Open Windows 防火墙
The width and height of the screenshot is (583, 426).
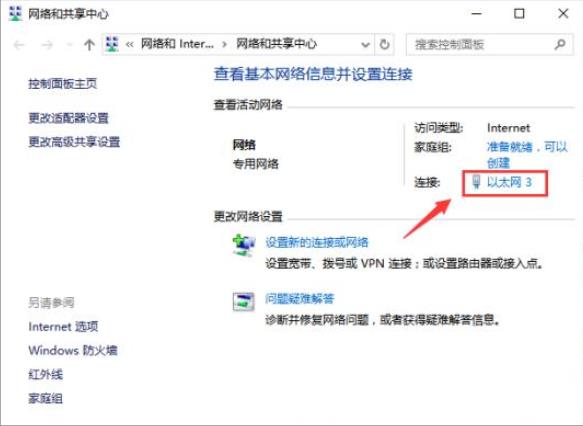(x=73, y=350)
